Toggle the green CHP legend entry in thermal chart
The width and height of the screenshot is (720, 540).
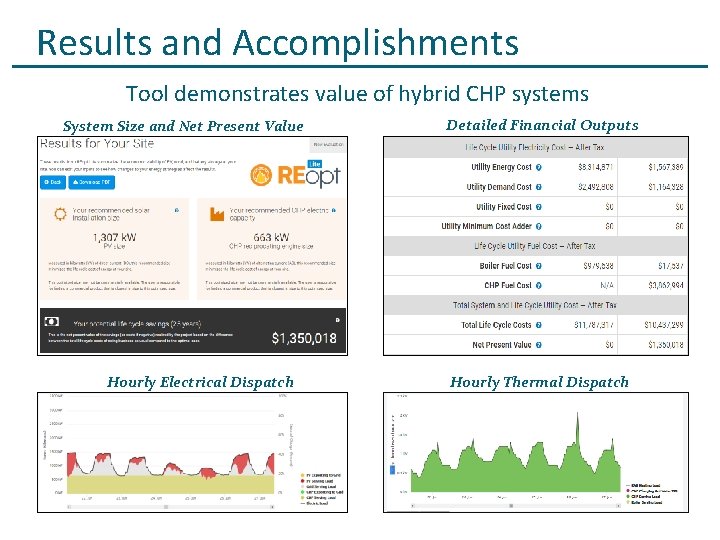tap(643, 496)
